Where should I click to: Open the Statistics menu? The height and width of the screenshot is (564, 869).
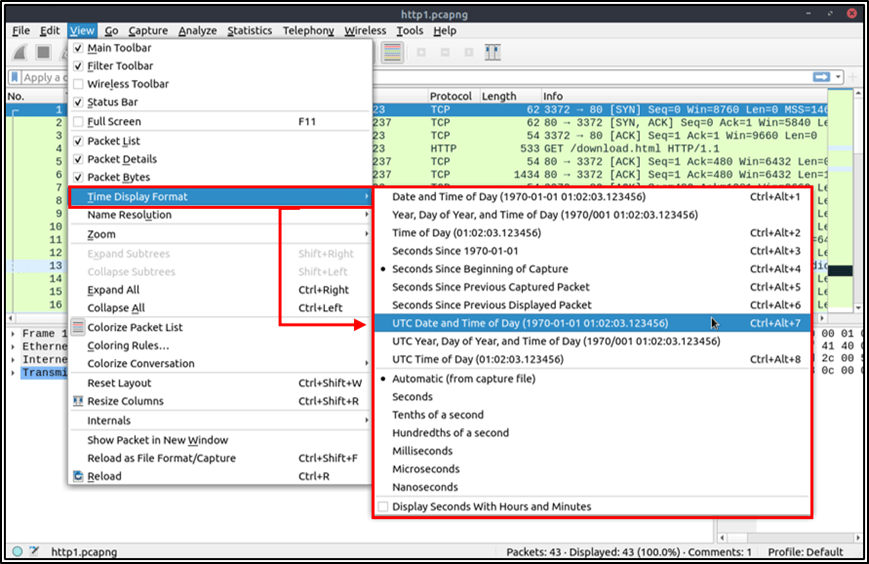pyautogui.click(x=249, y=30)
